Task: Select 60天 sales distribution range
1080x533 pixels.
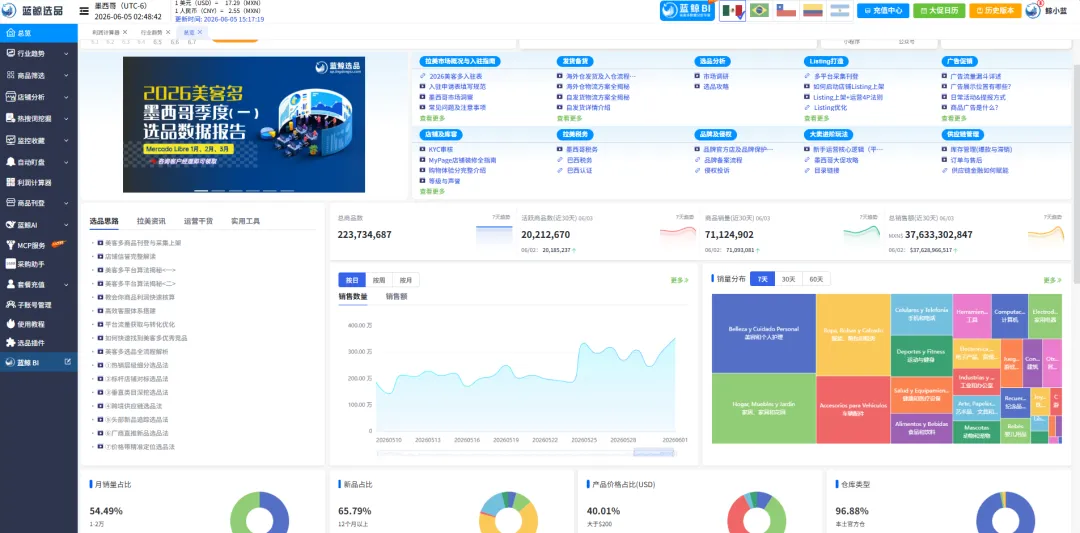Action: pyautogui.click(x=816, y=279)
